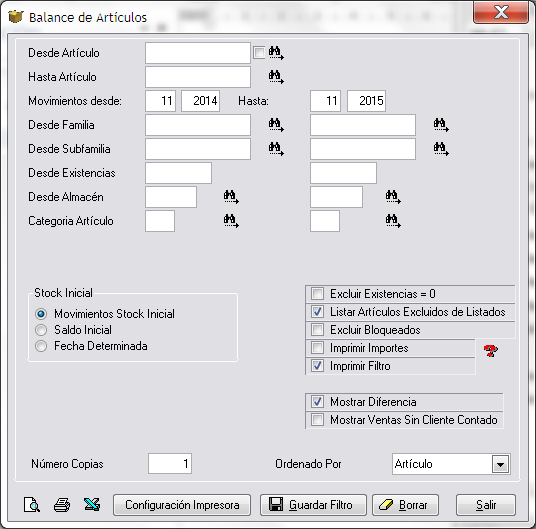
Task: Click the red question mark help icon
Action: coord(491,350)
